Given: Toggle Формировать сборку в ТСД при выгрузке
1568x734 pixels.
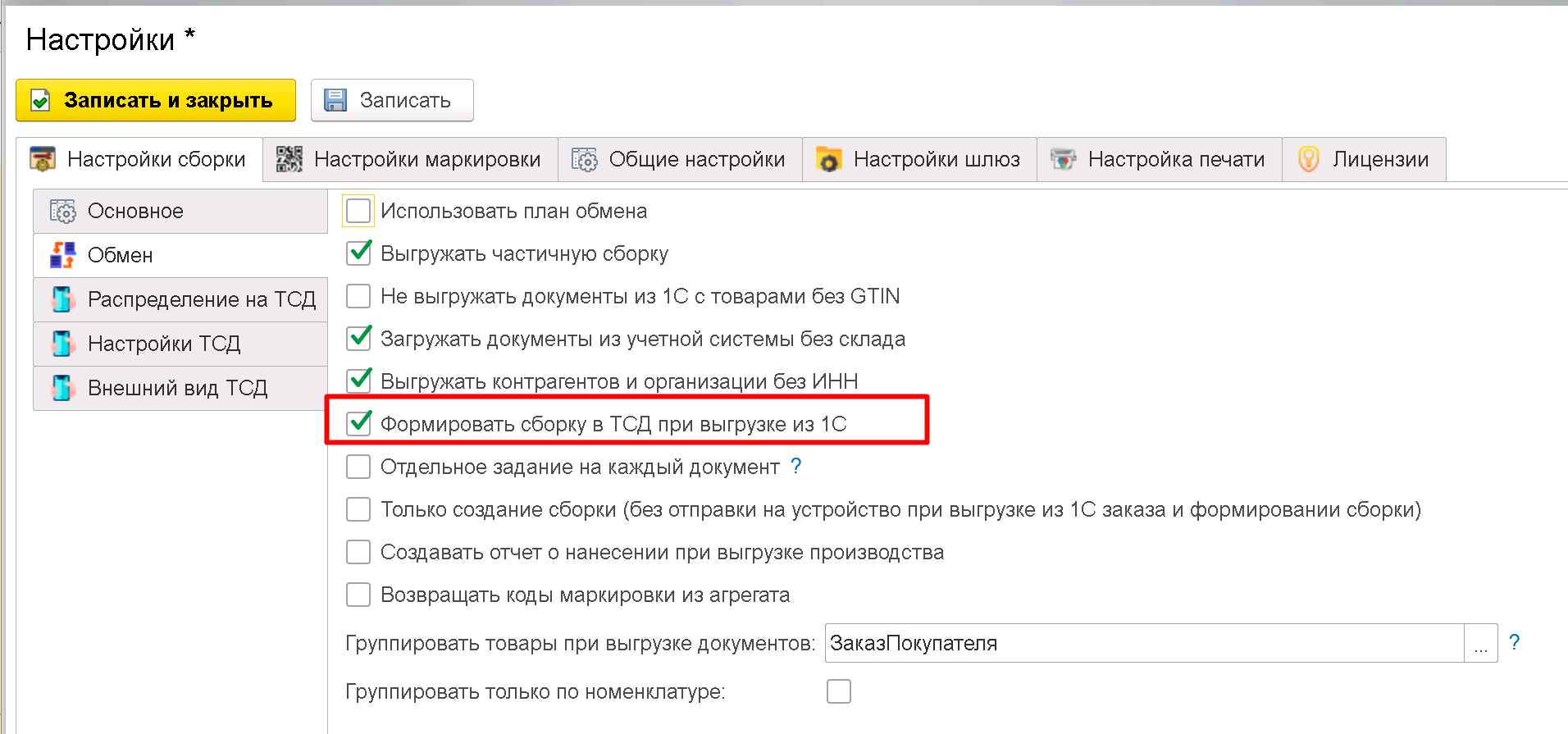Looking at the screenshot, I should [358, 424].
